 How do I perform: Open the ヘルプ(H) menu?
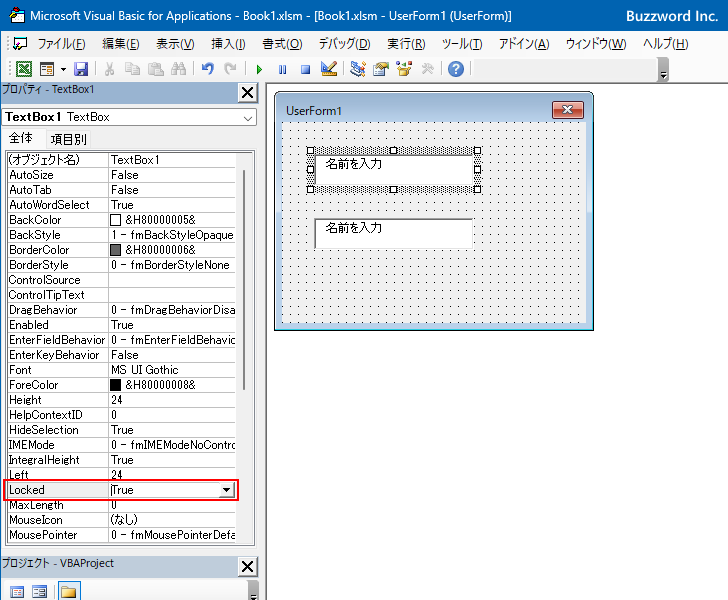[665, 44]
